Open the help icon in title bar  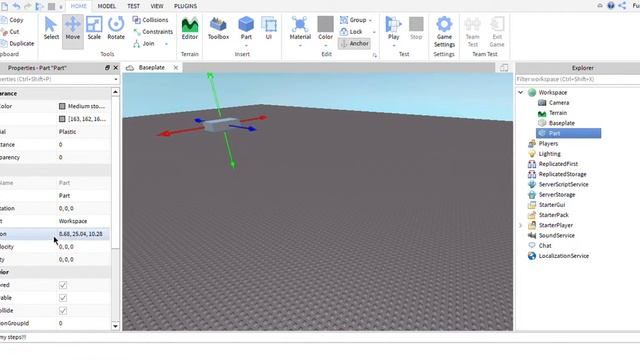point(611,5)
